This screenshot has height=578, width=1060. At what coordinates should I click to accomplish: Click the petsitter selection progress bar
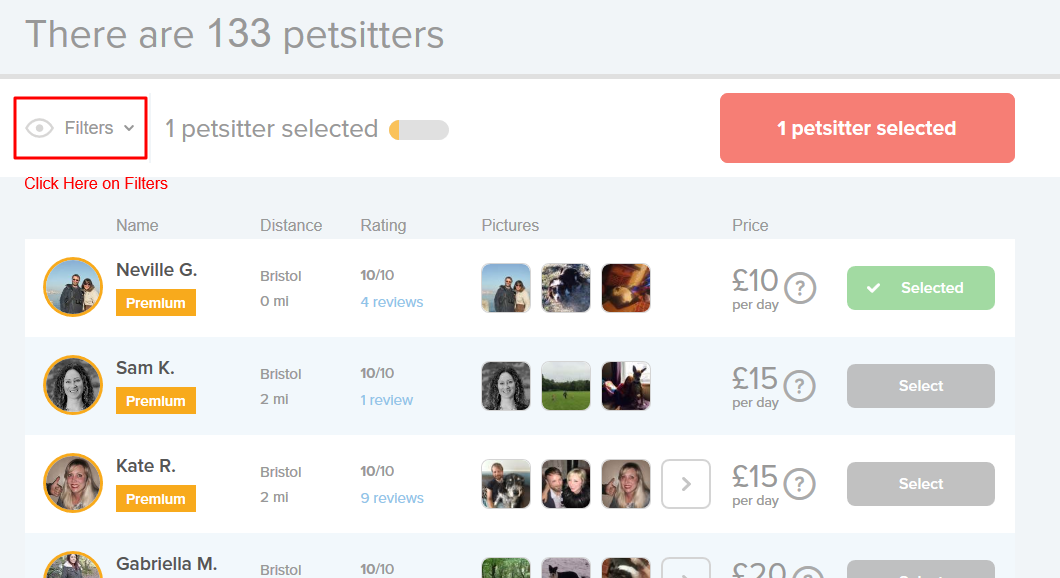coord(419,130)
